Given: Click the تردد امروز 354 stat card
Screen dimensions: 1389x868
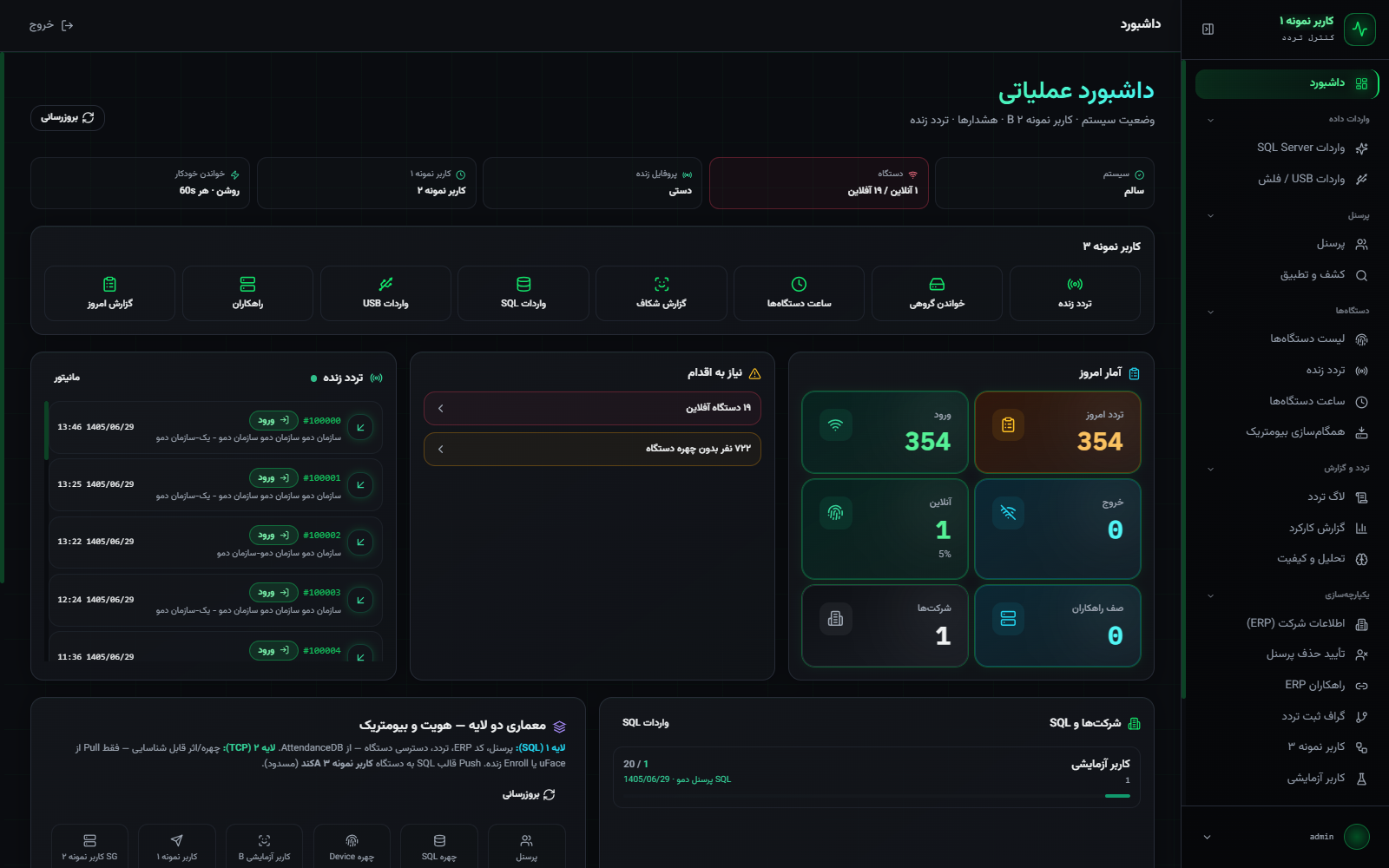Looking at the screenshot, I should (x=1057, y=432).
